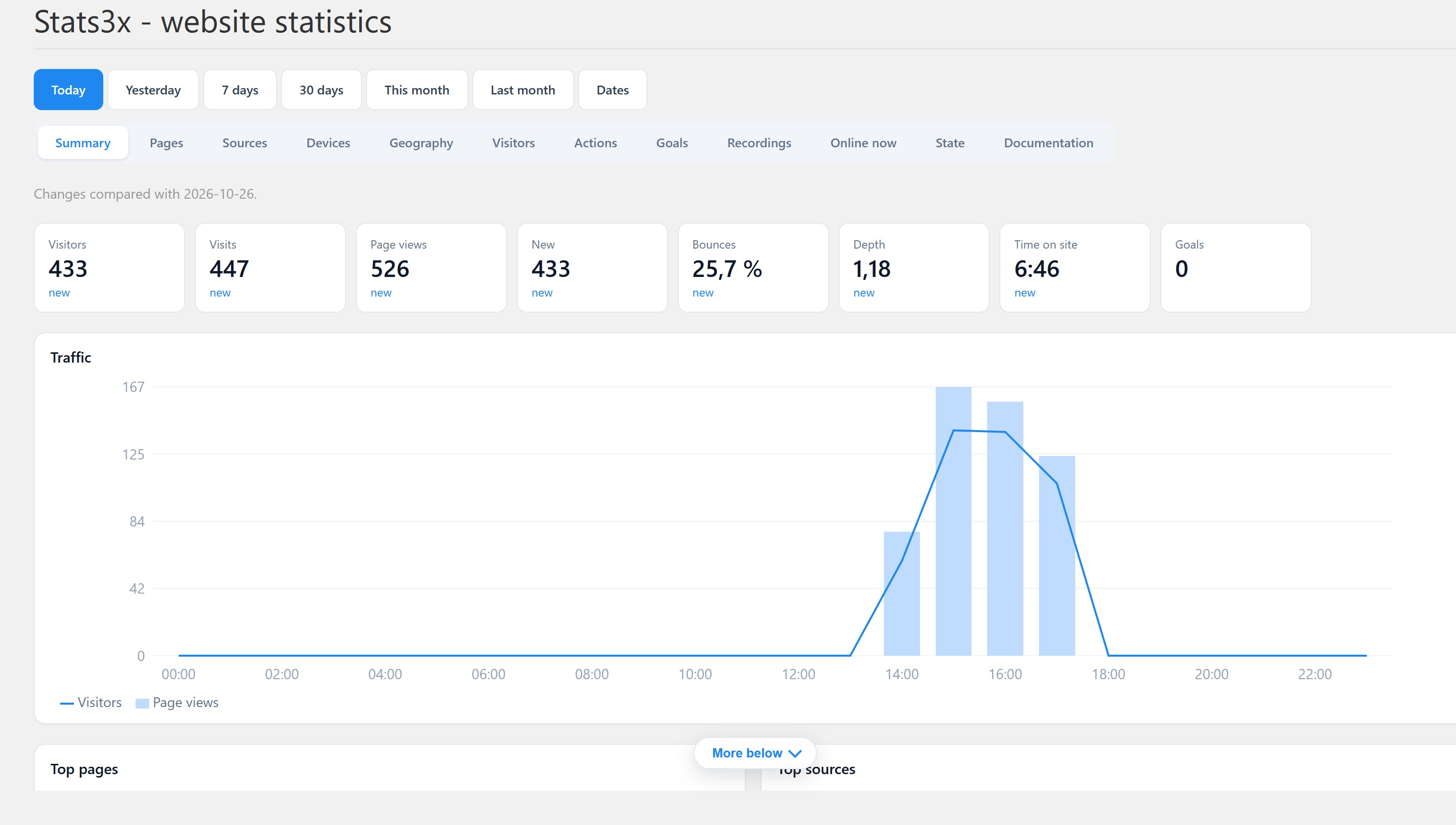
Task: Click the 00:00 x-axis label
Action: point(179,674)
